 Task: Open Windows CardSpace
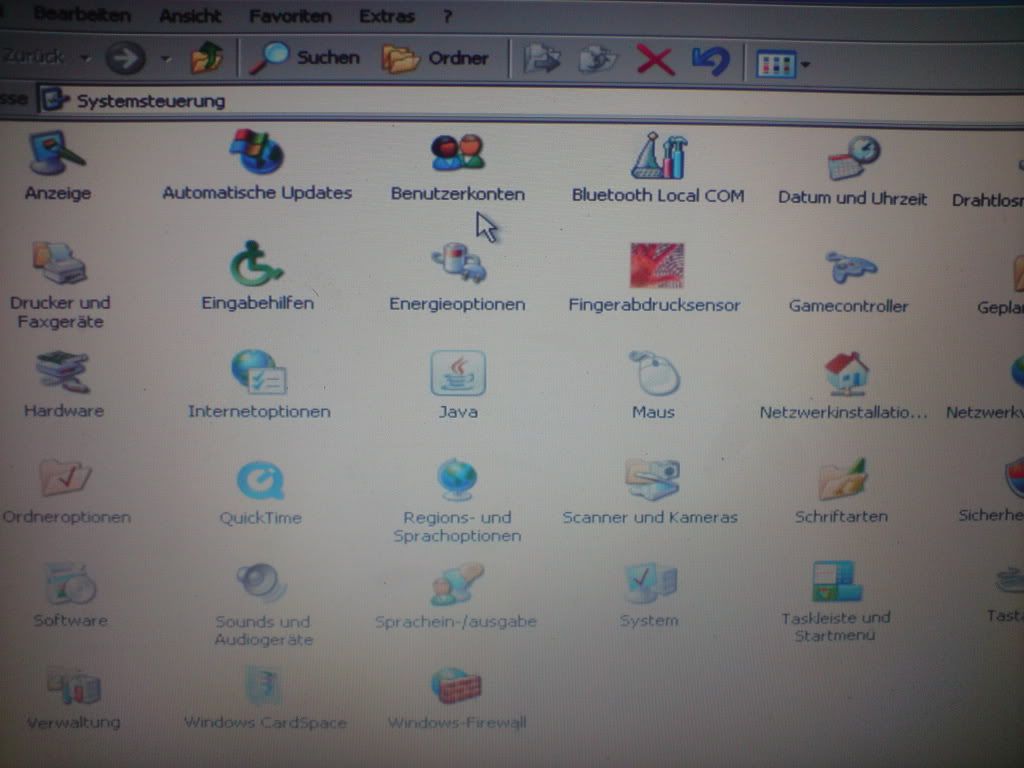click(265, 698)
